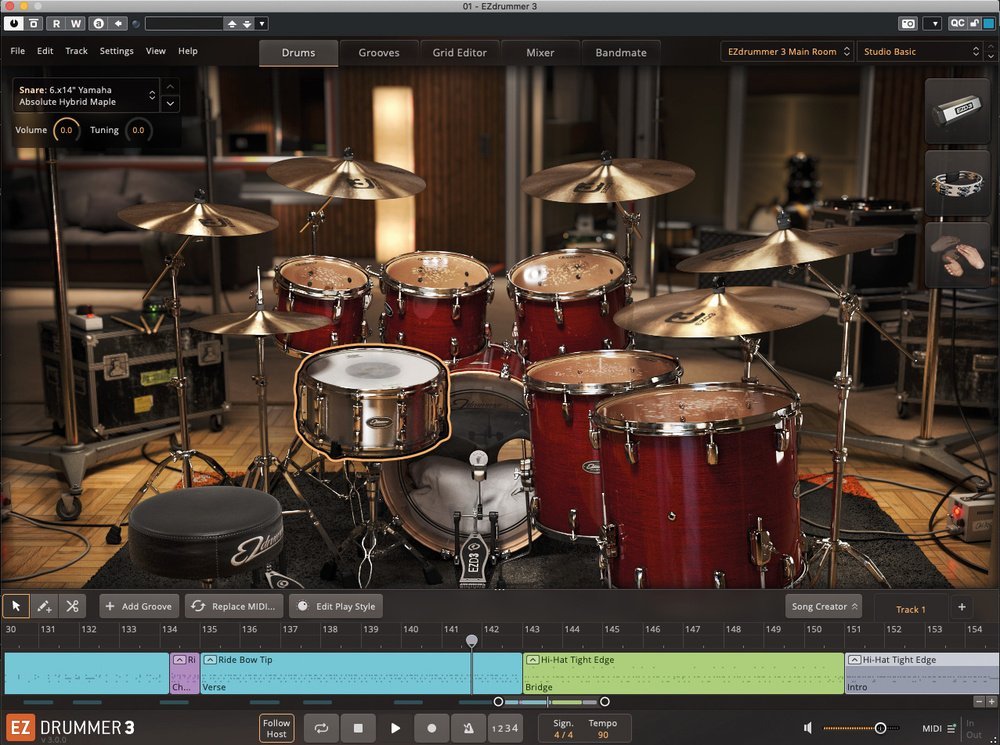Open the tambourine percussion thumbnail
Screen dimensions: 1000x745
[x=957, y=183]
